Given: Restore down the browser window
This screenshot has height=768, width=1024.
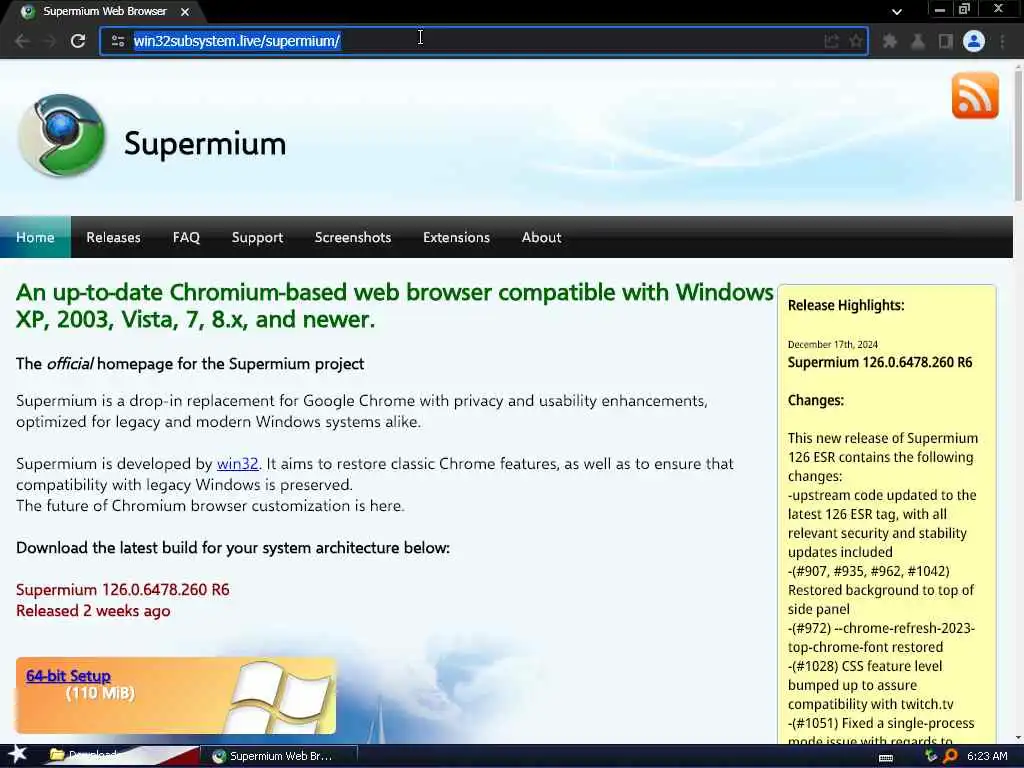Looking at the screenshot, I should pyautogui.click(x=964, y=9).
